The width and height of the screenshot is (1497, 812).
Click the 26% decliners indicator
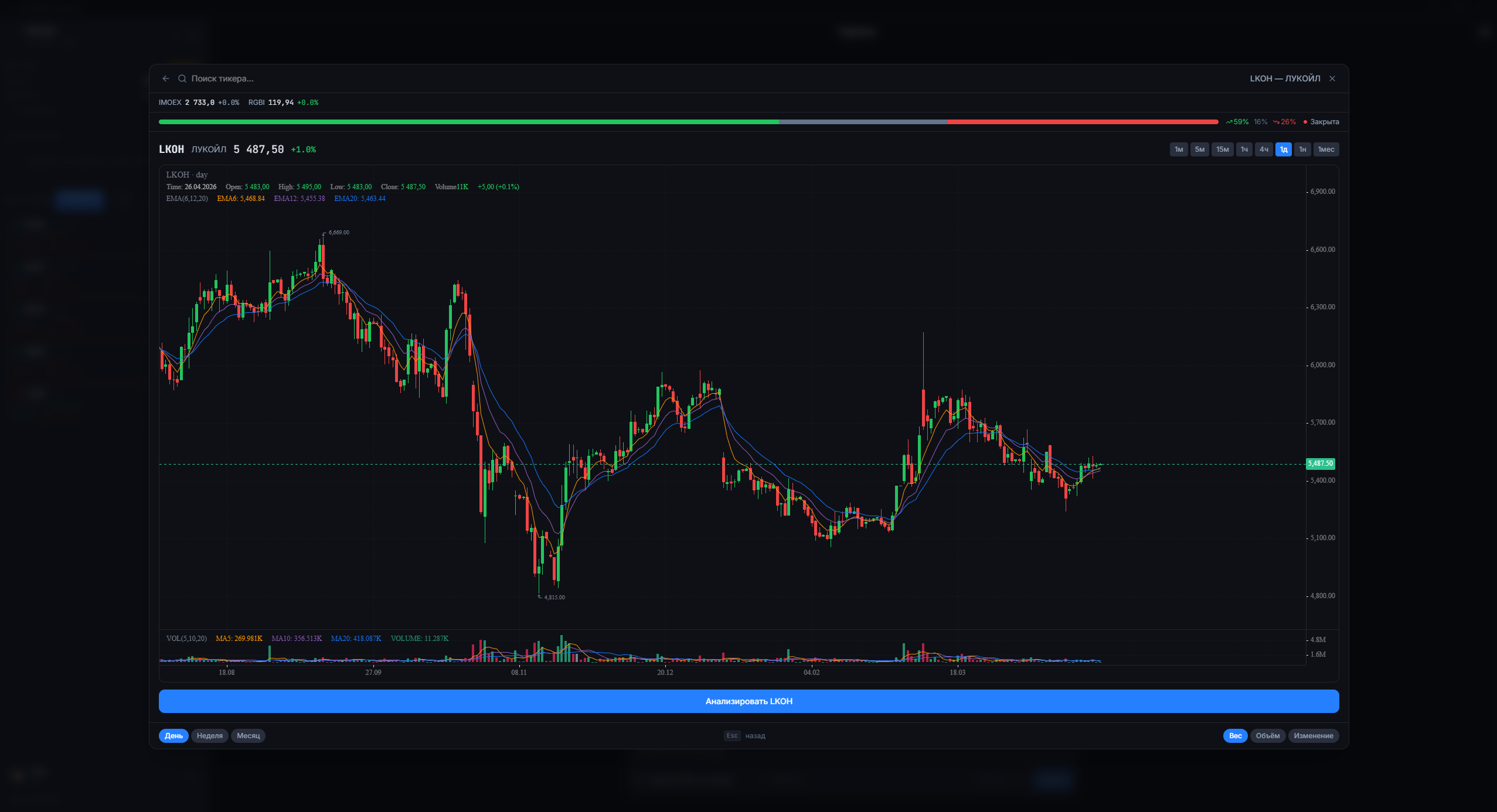(1284, 122)
